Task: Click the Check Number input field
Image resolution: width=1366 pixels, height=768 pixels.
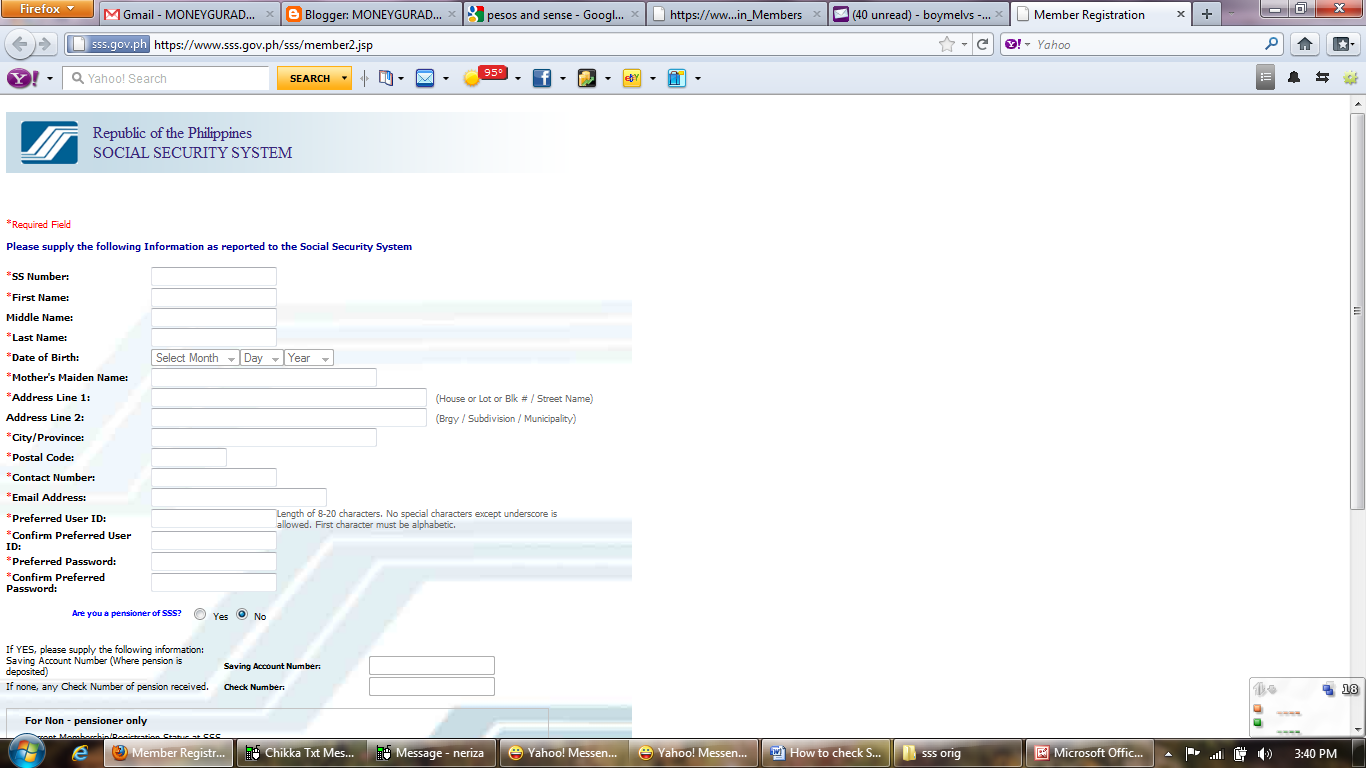Action: 432,687
